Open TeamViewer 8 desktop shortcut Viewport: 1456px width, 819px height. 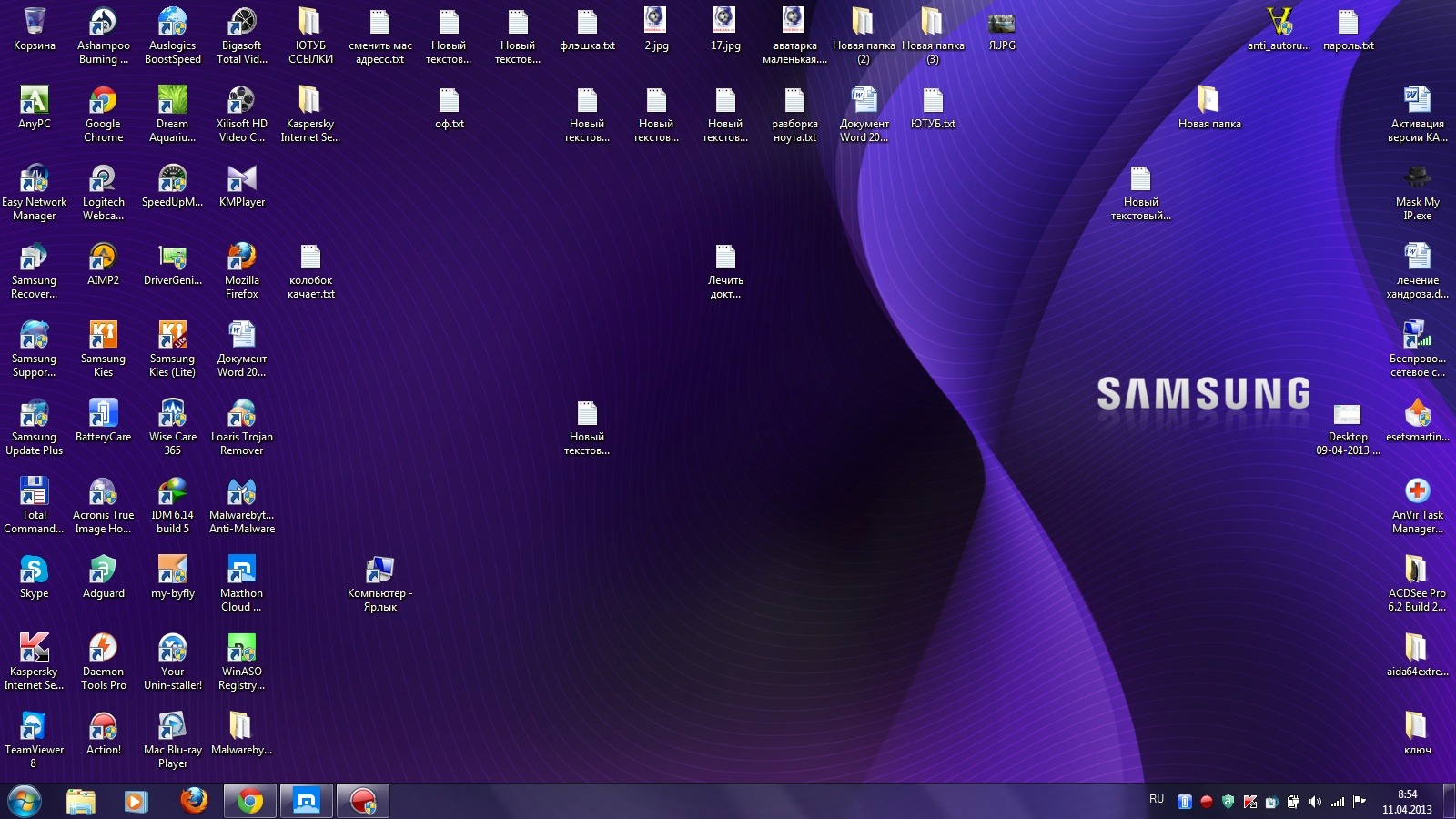[x=35, y=740]
